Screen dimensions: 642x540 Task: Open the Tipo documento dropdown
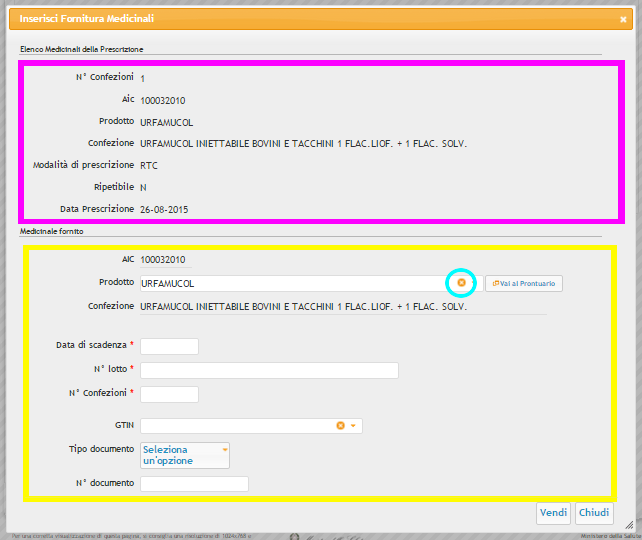tap(185, 455)
